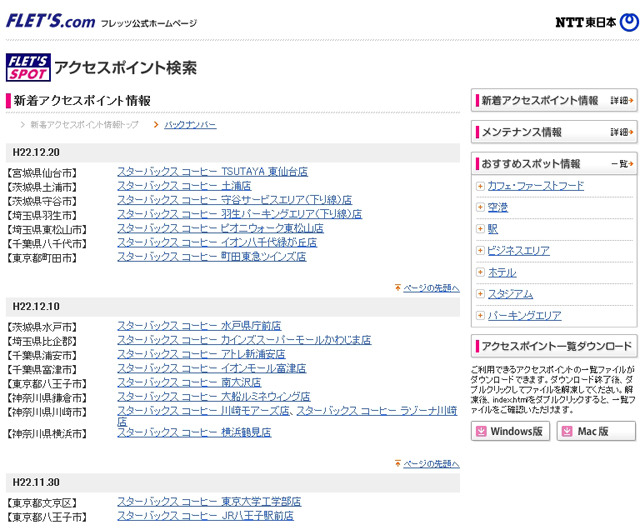Expand the パーキングエリア plus icon

[x=480, y=315]
